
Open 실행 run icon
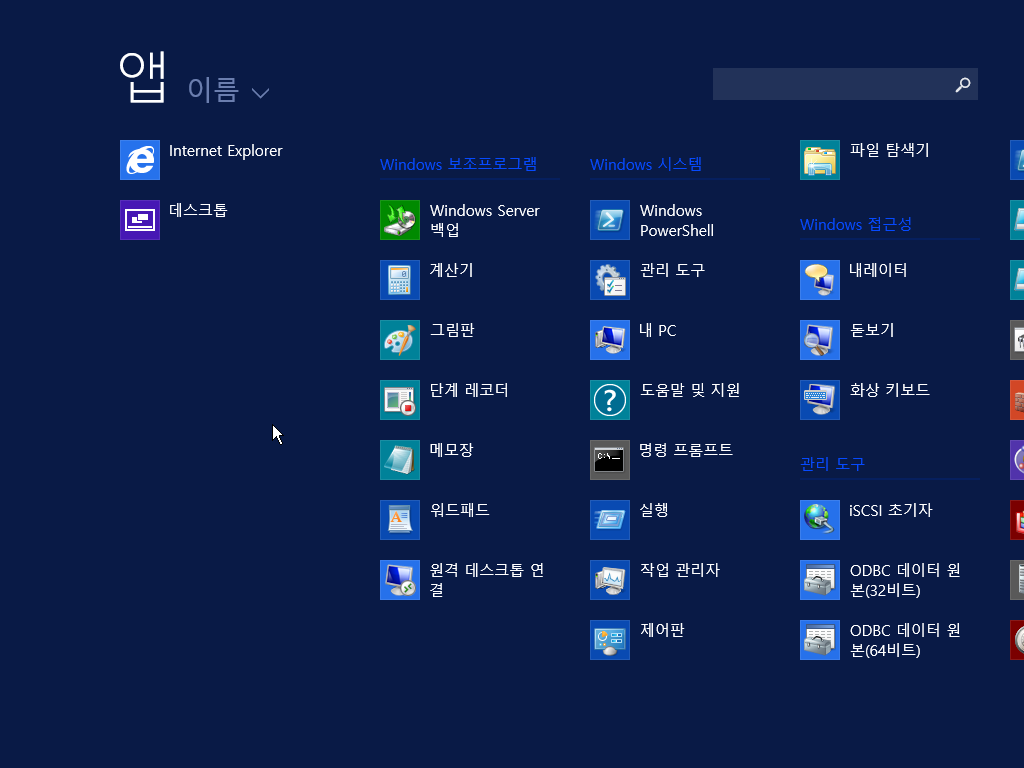pyautogui.click(x=610, y=520)
